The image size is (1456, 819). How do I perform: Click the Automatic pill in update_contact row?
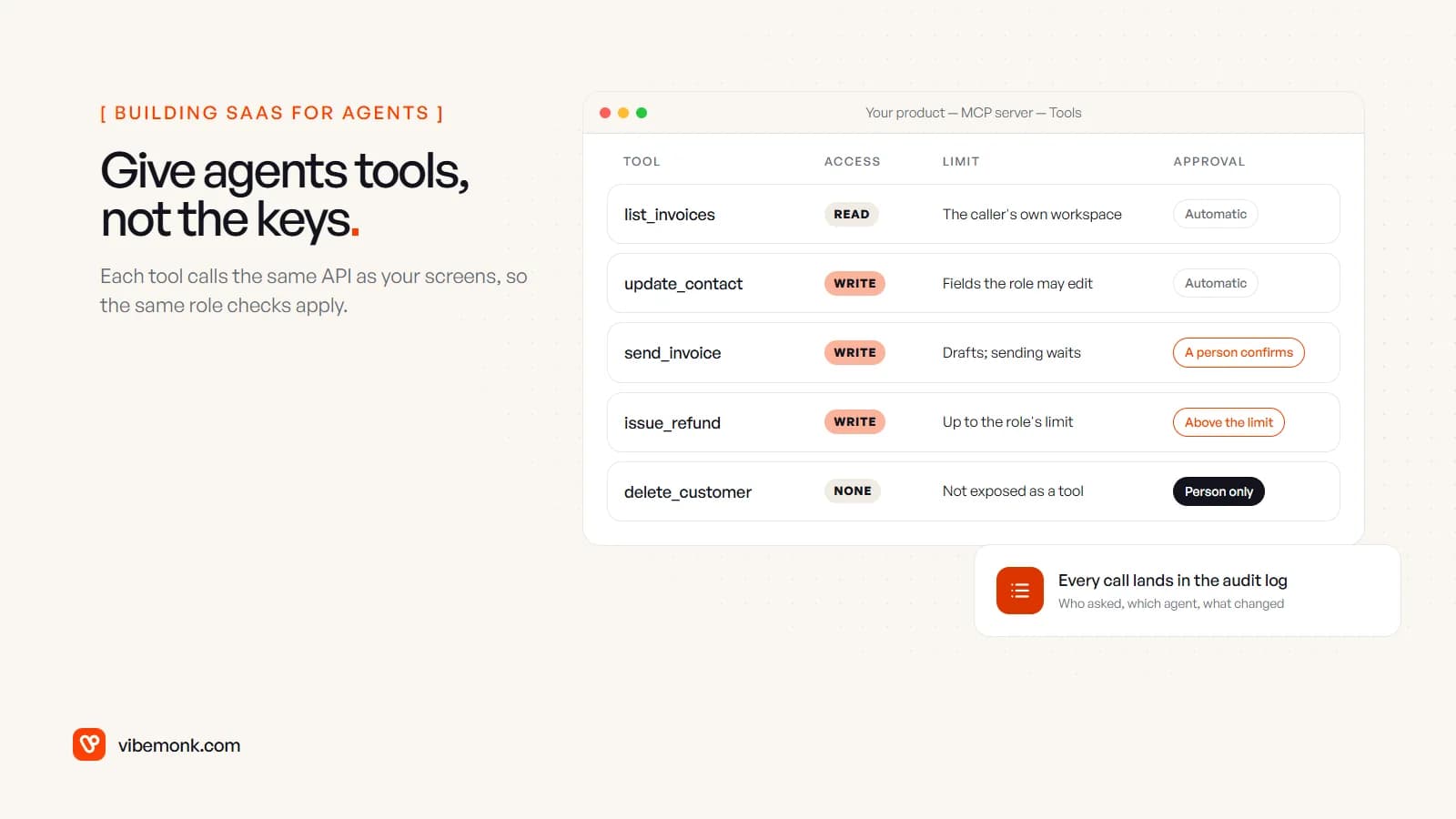pyautogui.click(x=1216, y=283)
